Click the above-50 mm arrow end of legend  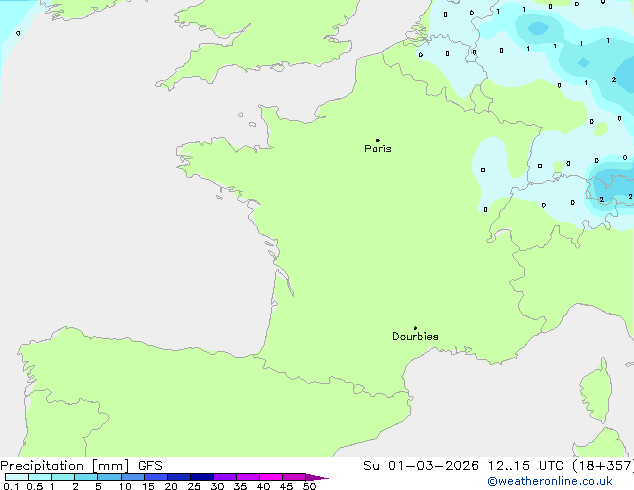click(x=317, y=477)
